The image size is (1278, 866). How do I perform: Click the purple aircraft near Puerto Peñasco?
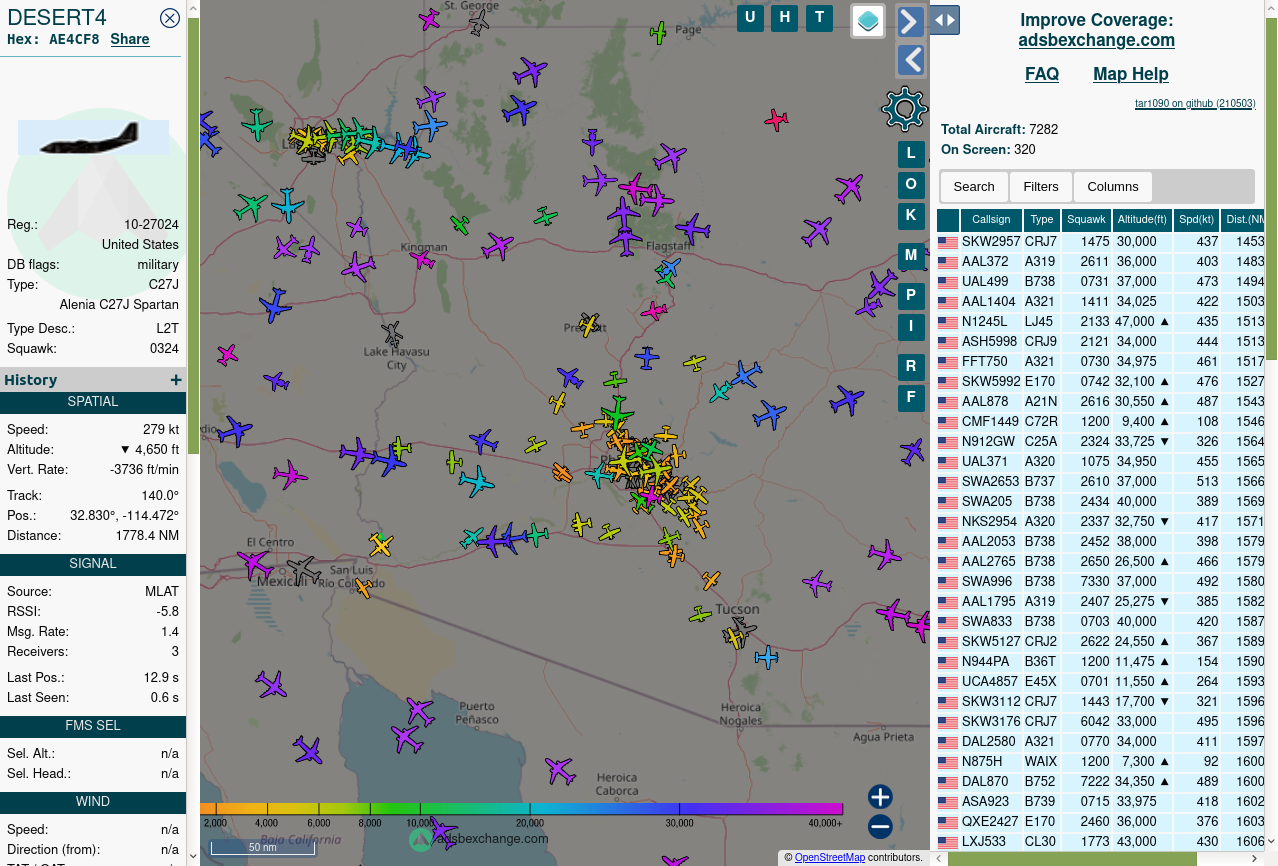tap(420, 712)
